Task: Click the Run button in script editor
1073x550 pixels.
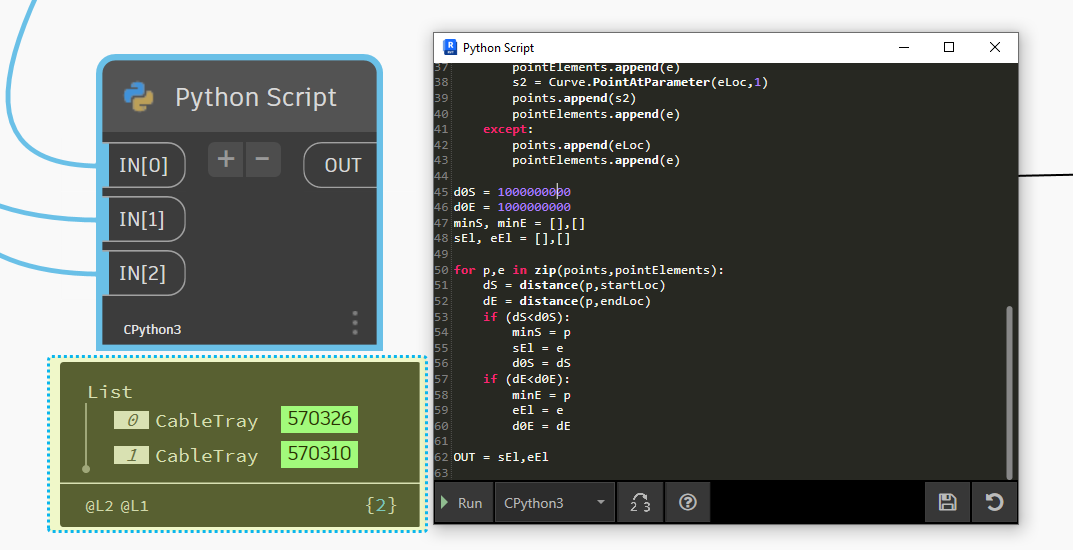Action: (463, 503)
